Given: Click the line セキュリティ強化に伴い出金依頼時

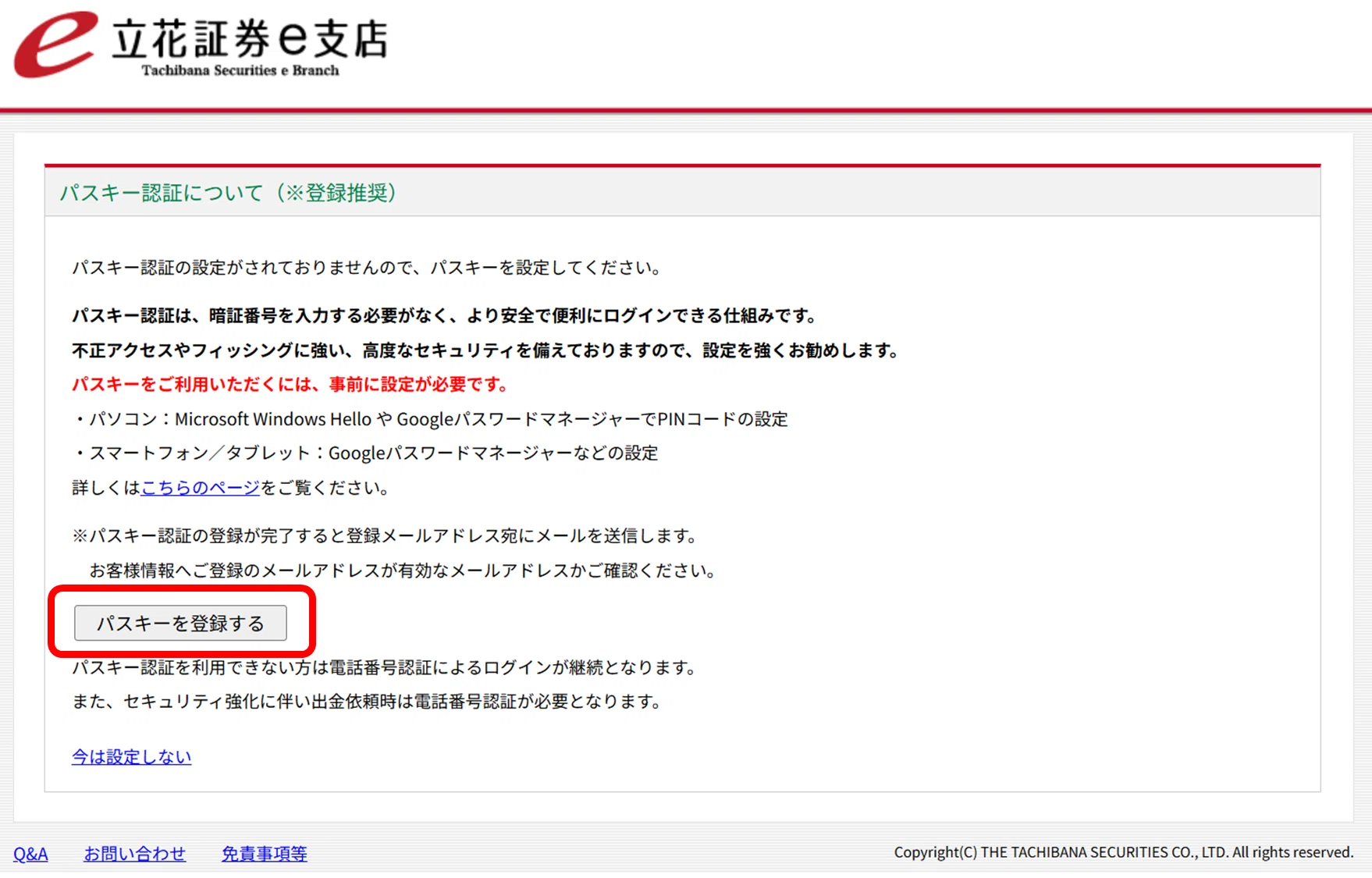Looking at the screenshot, I should tap(367, 702).
